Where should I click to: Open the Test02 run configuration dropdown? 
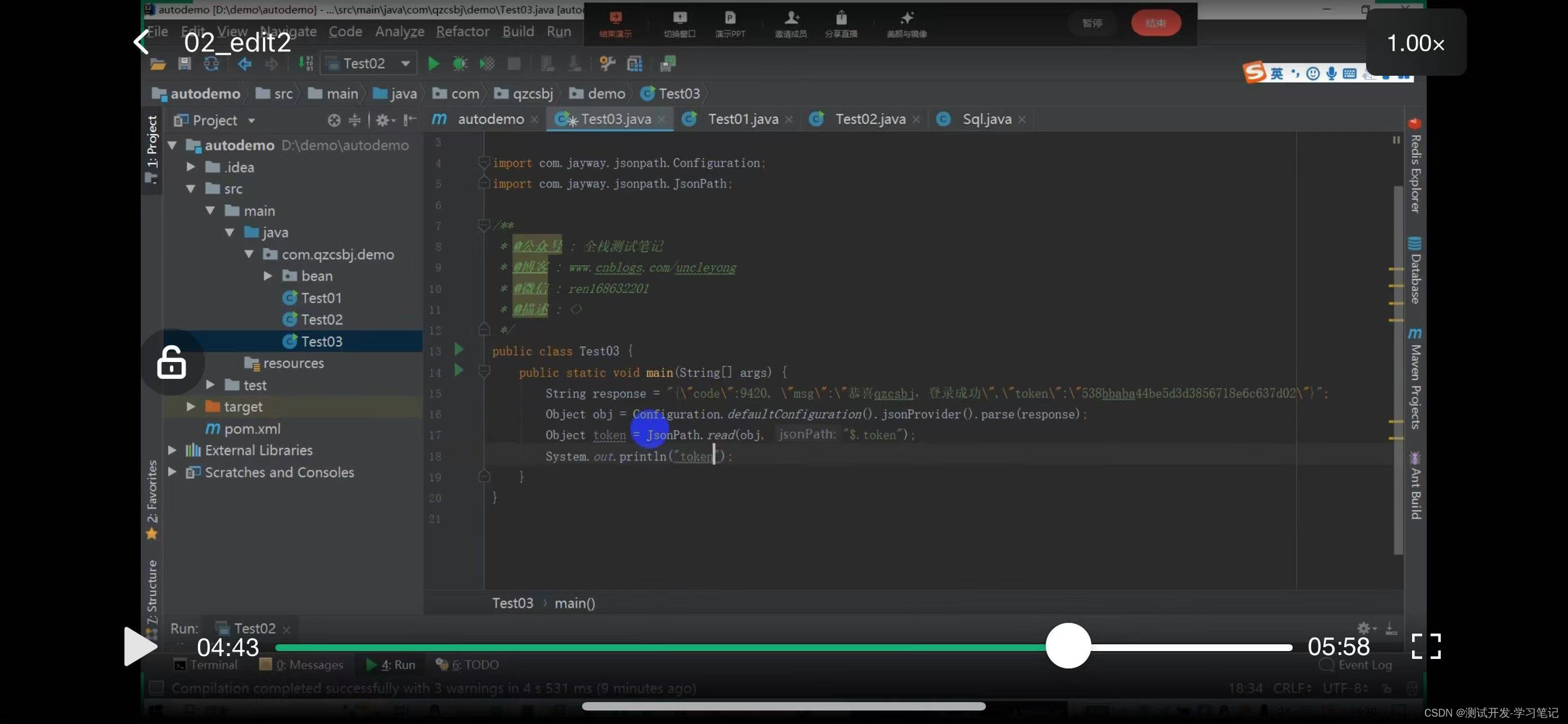pos(369,63)
